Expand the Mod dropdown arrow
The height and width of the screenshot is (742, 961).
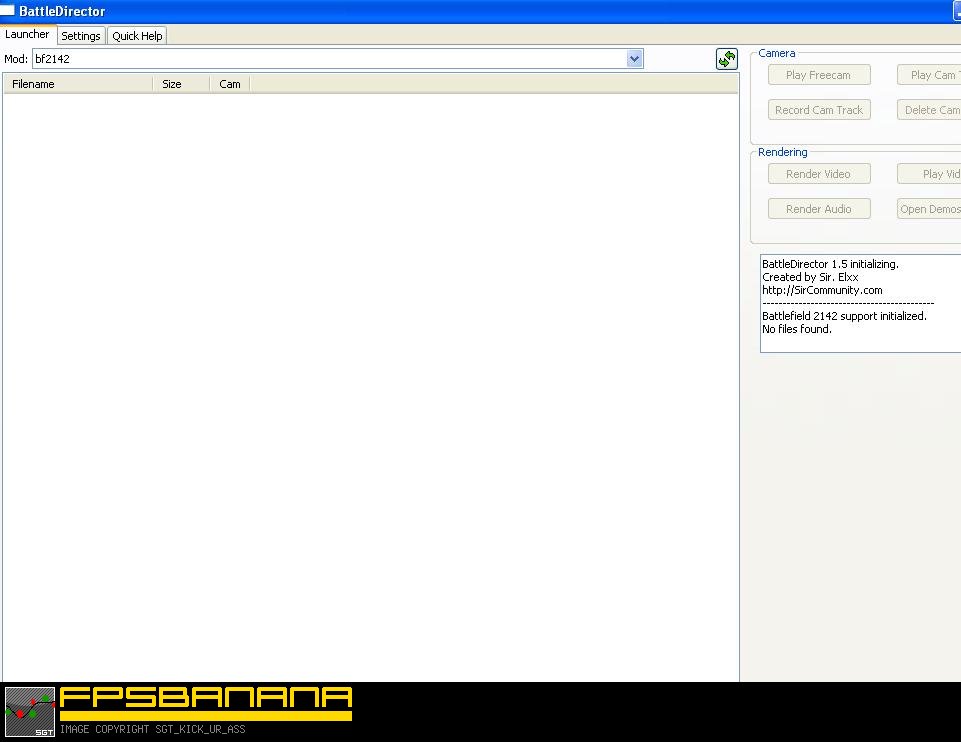tap(634, 59)
